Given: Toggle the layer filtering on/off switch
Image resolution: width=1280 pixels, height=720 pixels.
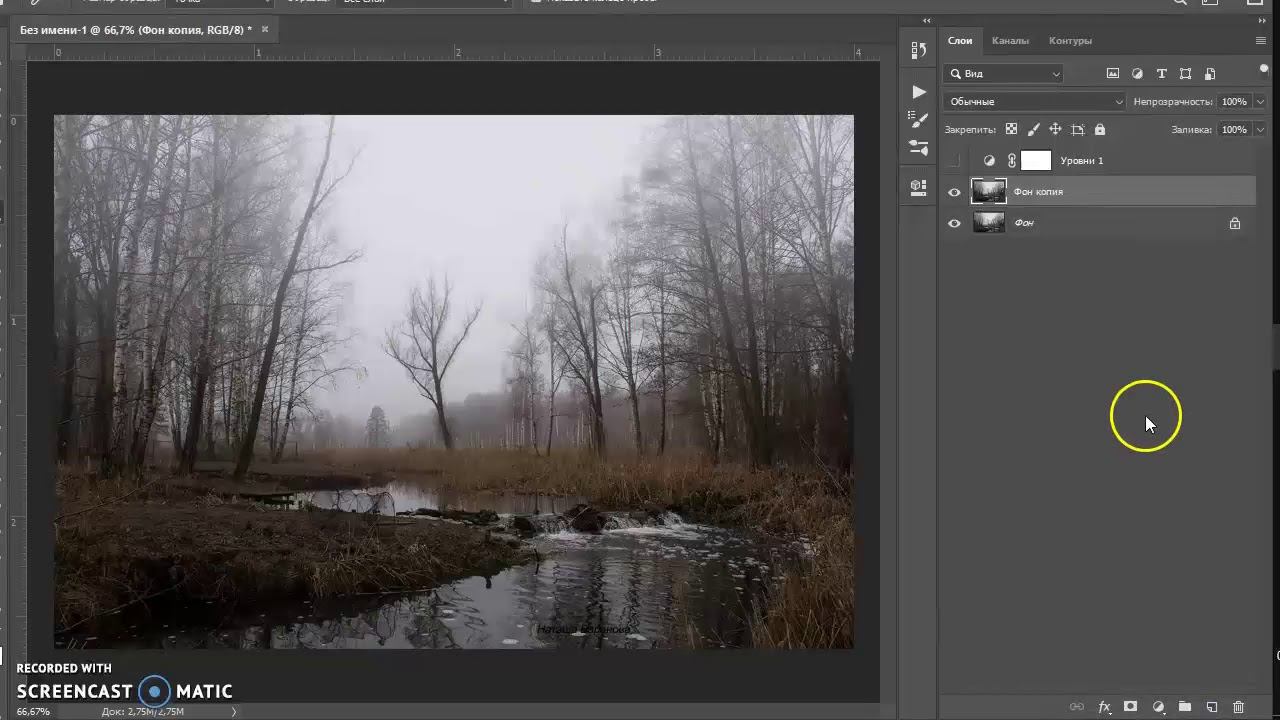Looking at the screenshot, I should [1264, 70].
